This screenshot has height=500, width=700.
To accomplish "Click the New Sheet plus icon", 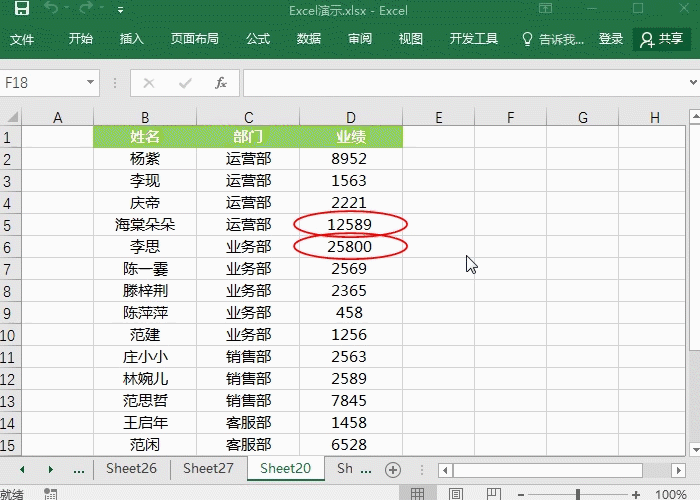I will click(393, 469).
